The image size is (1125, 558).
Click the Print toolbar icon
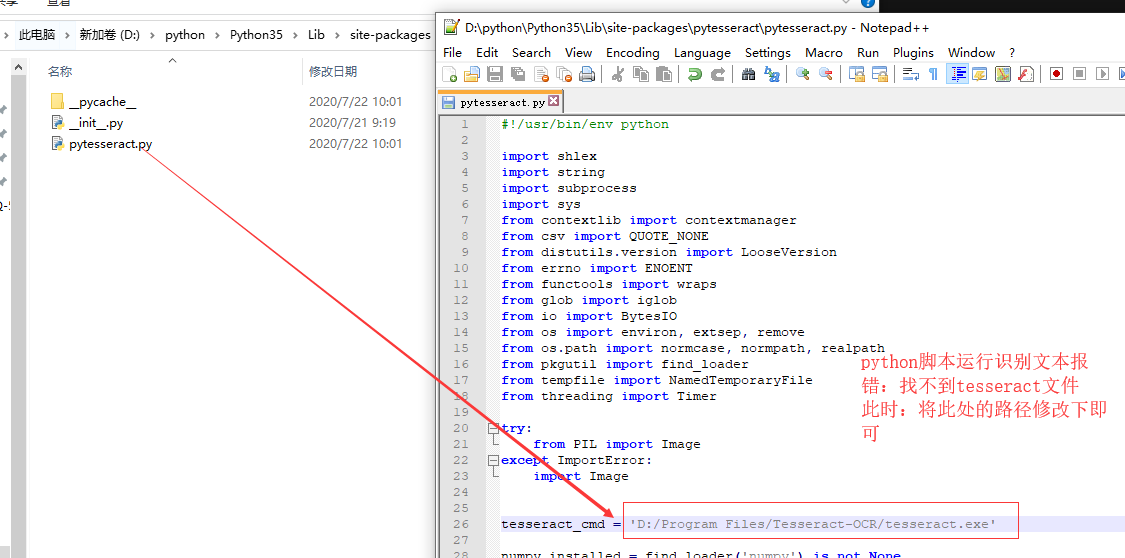click(587, 74)
